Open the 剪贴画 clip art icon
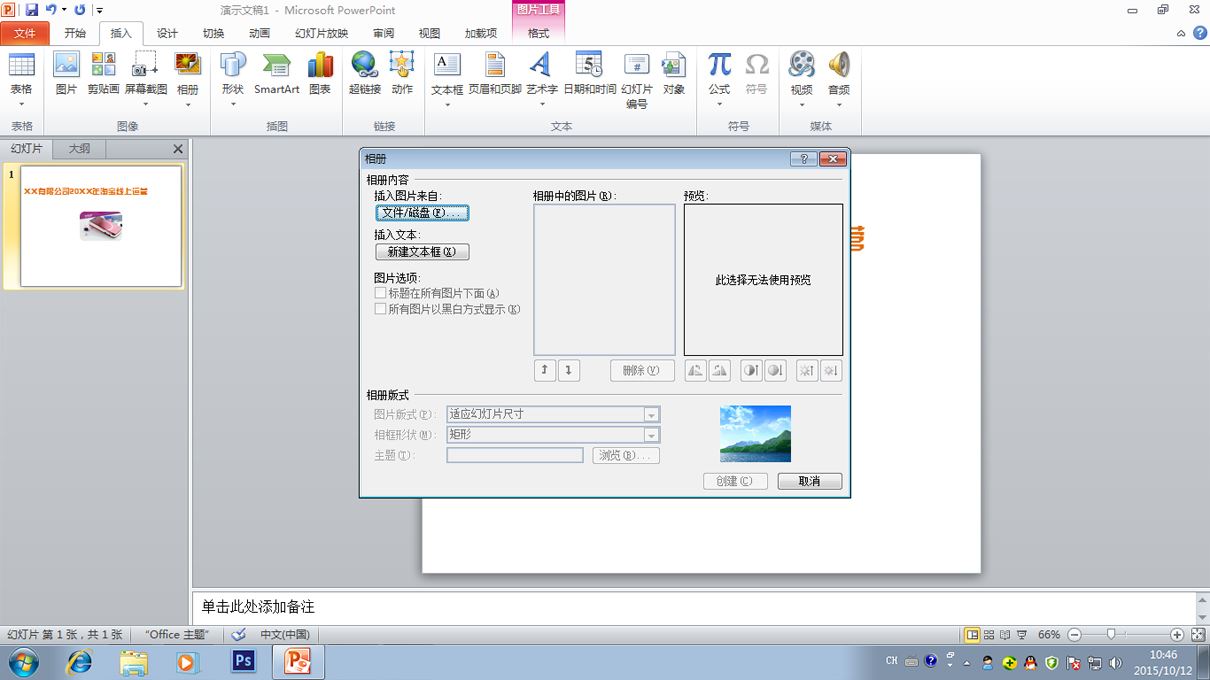The image size is (1210, 680). [x=103, y=66]
